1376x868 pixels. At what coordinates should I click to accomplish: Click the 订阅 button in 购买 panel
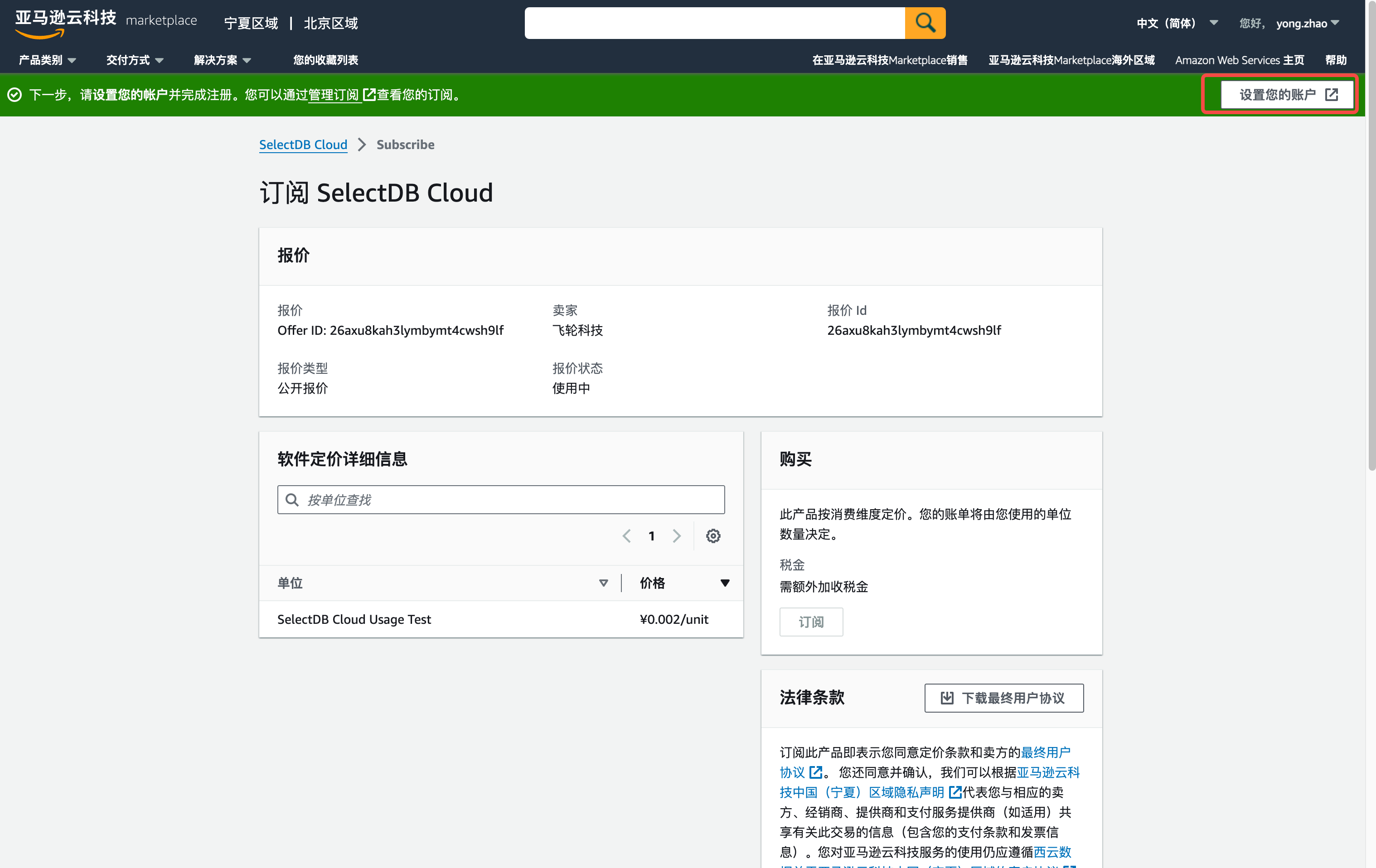tap(811, 622)
